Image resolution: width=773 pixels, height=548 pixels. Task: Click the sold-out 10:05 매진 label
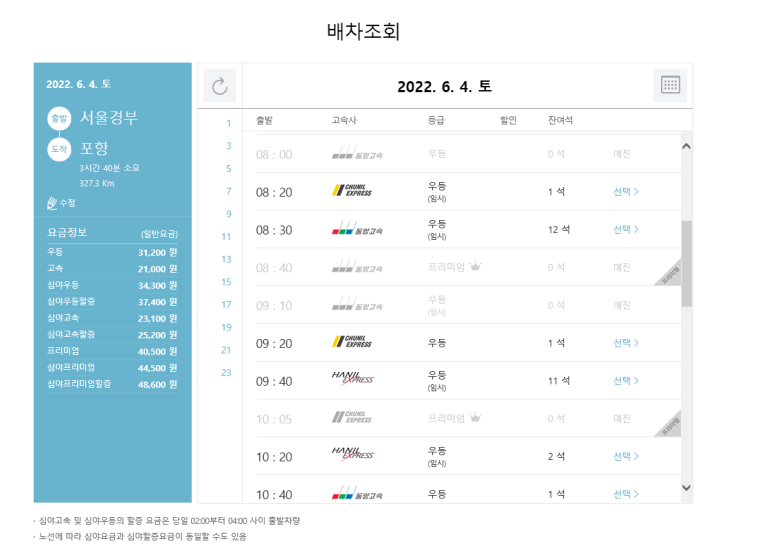pyautogui.click(x=622, y=418)
